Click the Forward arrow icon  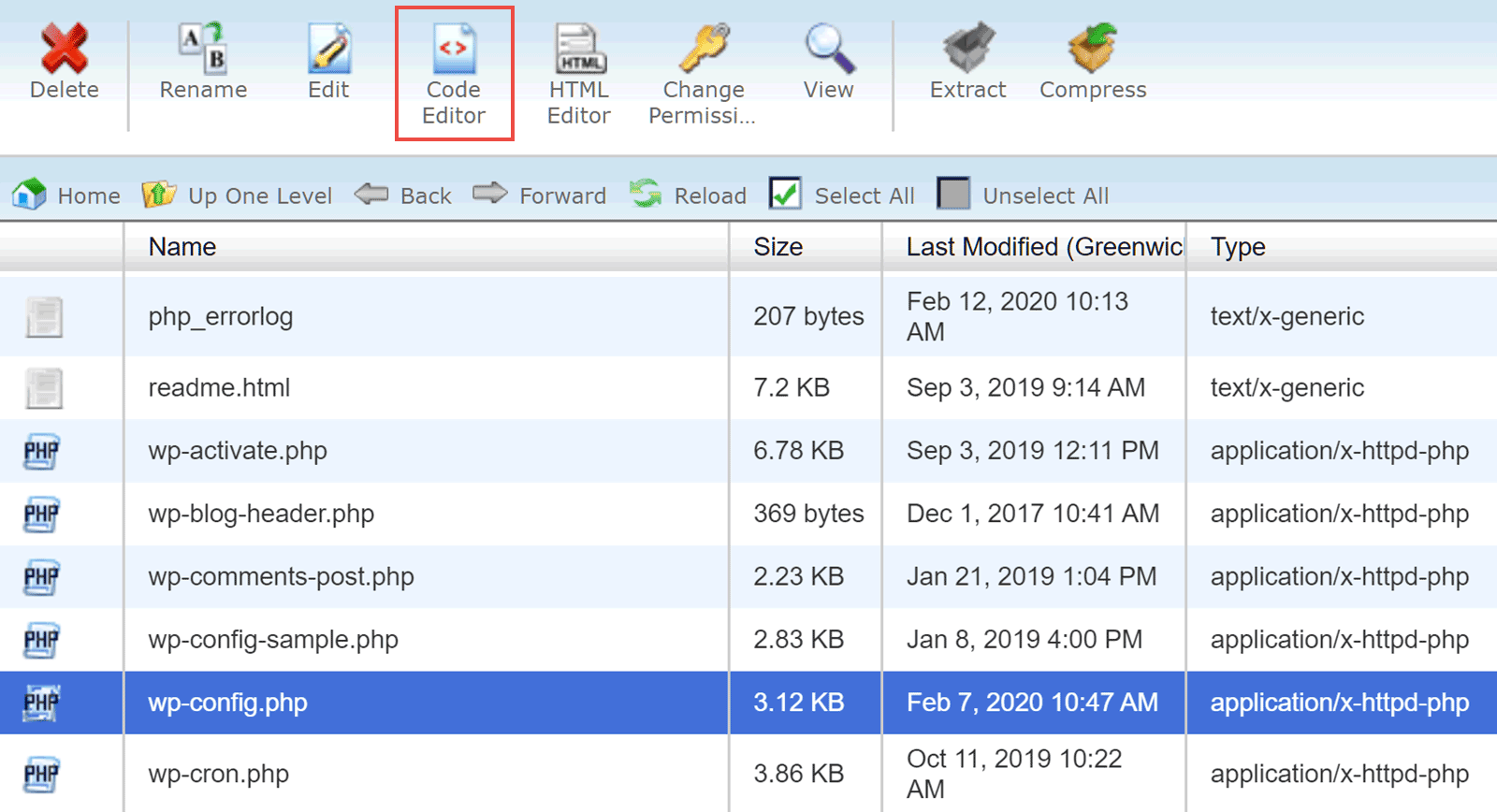(x=489, y=193)
